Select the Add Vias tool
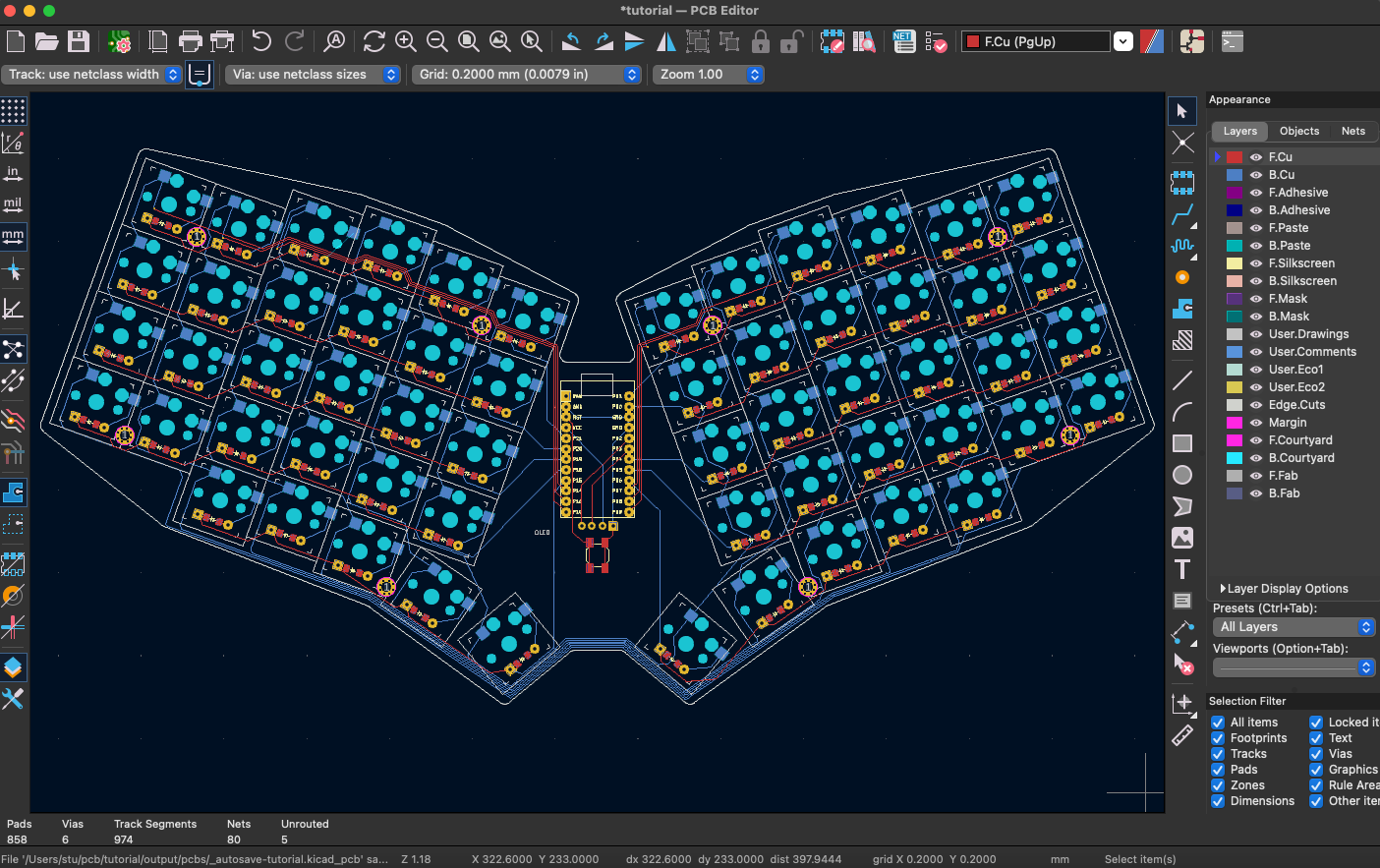The image size is (1380, 868). pos(1182,277)
